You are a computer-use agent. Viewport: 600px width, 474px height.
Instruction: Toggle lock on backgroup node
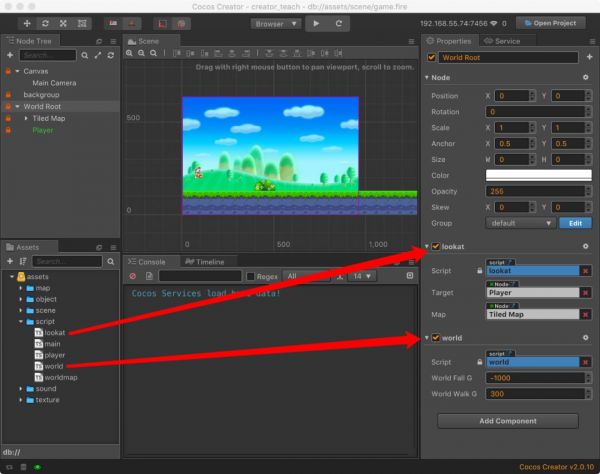pyautogui.click(x=8, y=94)
